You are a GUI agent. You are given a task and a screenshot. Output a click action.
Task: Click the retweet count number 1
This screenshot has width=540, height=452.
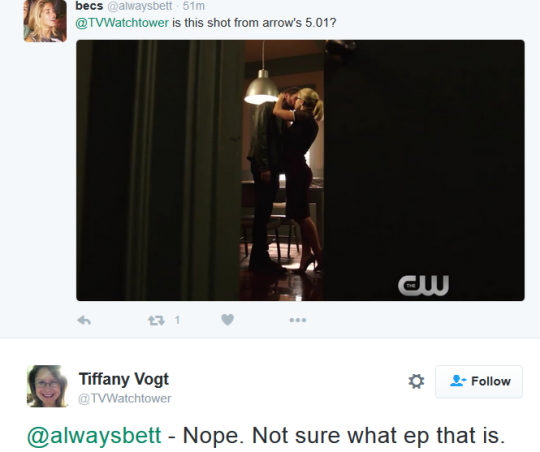(177, 320)
